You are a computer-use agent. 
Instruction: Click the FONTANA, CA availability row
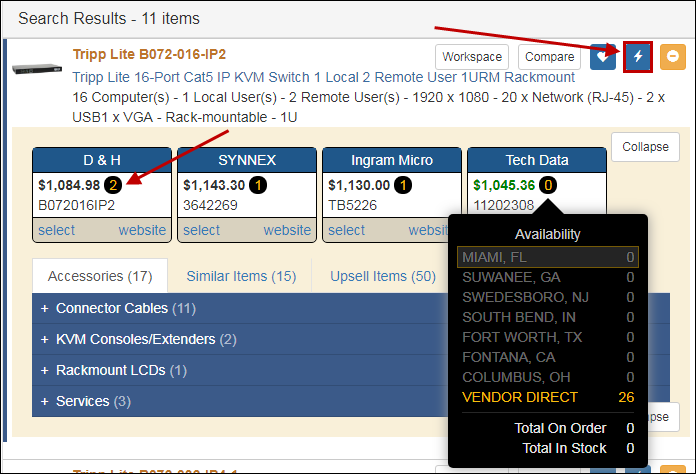pyautogui.click(x=548, y=357)
